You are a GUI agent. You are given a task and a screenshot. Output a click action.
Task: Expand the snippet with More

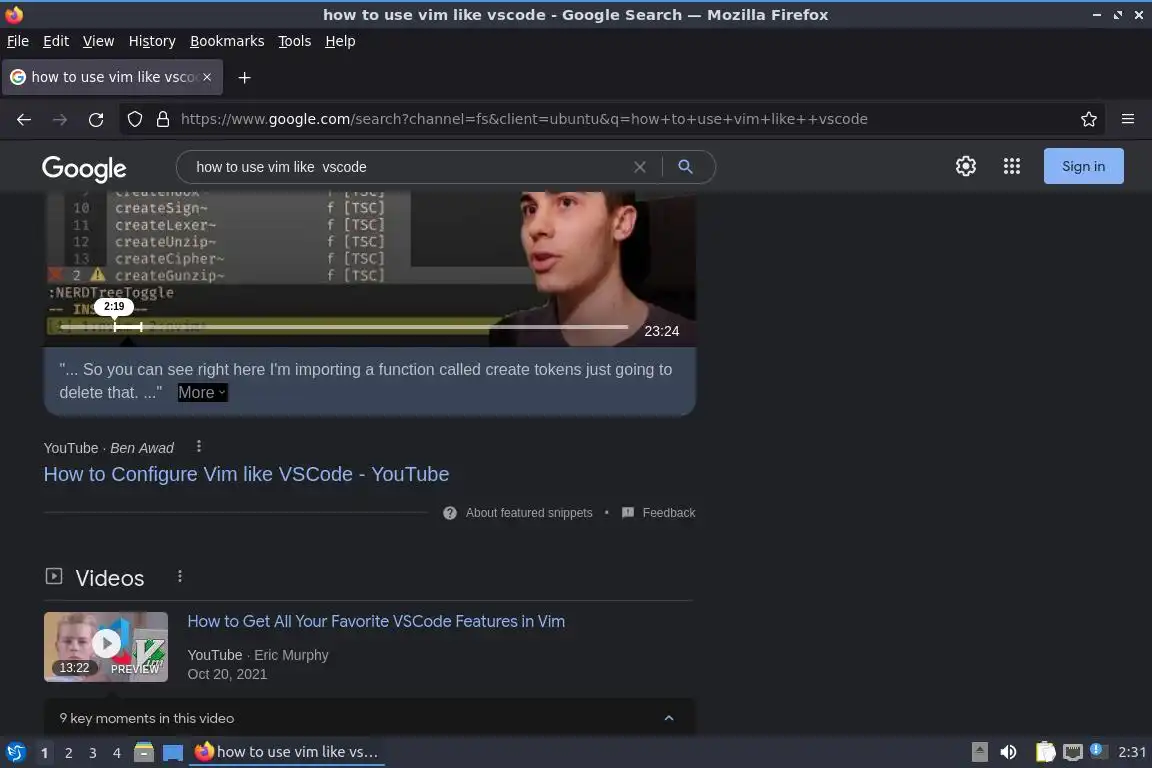202,392
